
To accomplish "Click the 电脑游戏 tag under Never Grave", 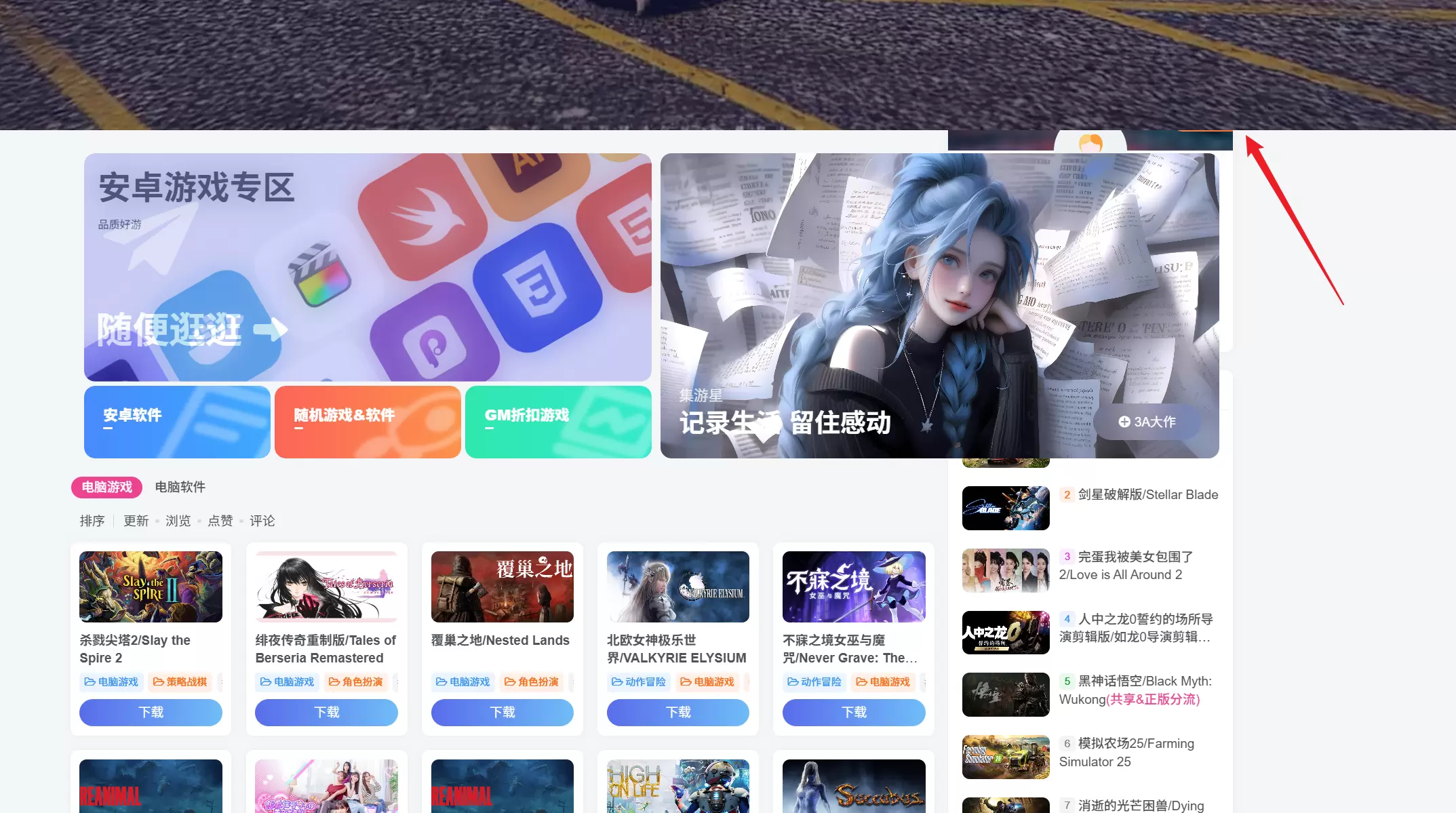I will (883, 681).
